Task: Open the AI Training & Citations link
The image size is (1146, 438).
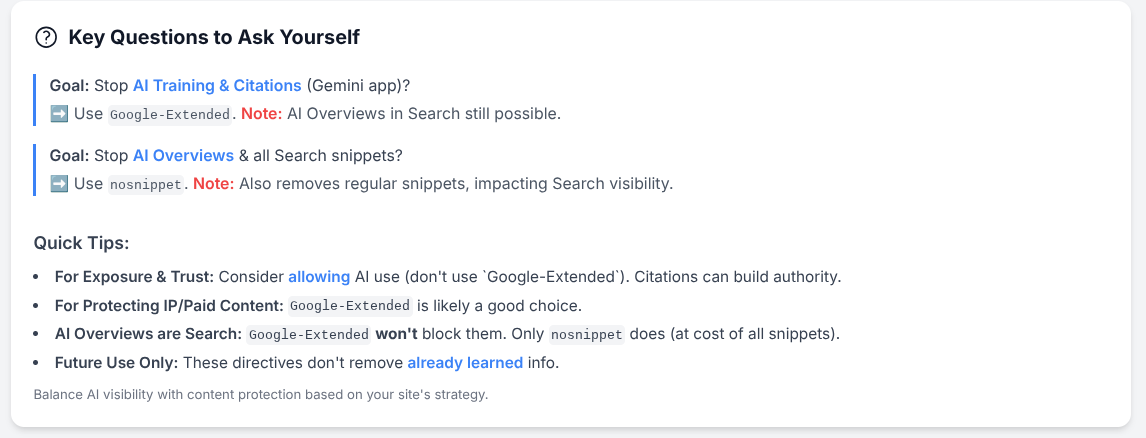Action: 217,86
